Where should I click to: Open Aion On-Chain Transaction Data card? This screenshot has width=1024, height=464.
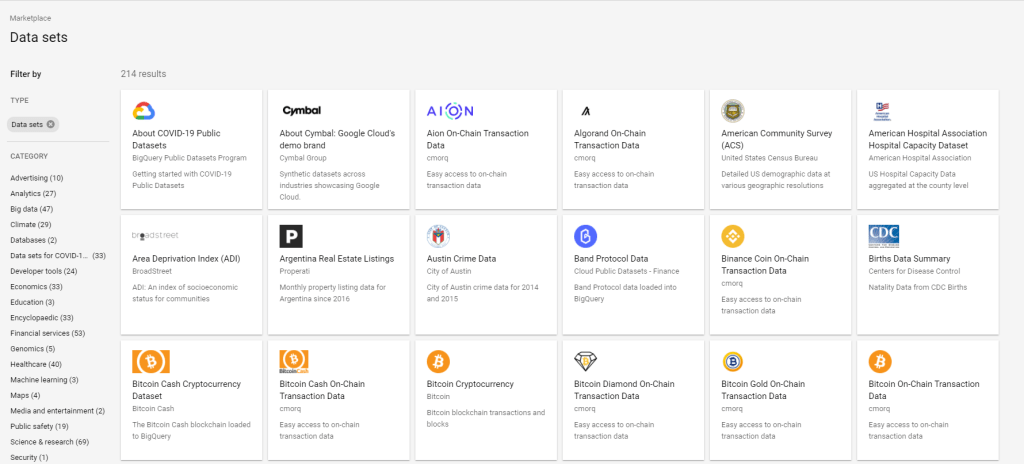[x=486, y=149]
